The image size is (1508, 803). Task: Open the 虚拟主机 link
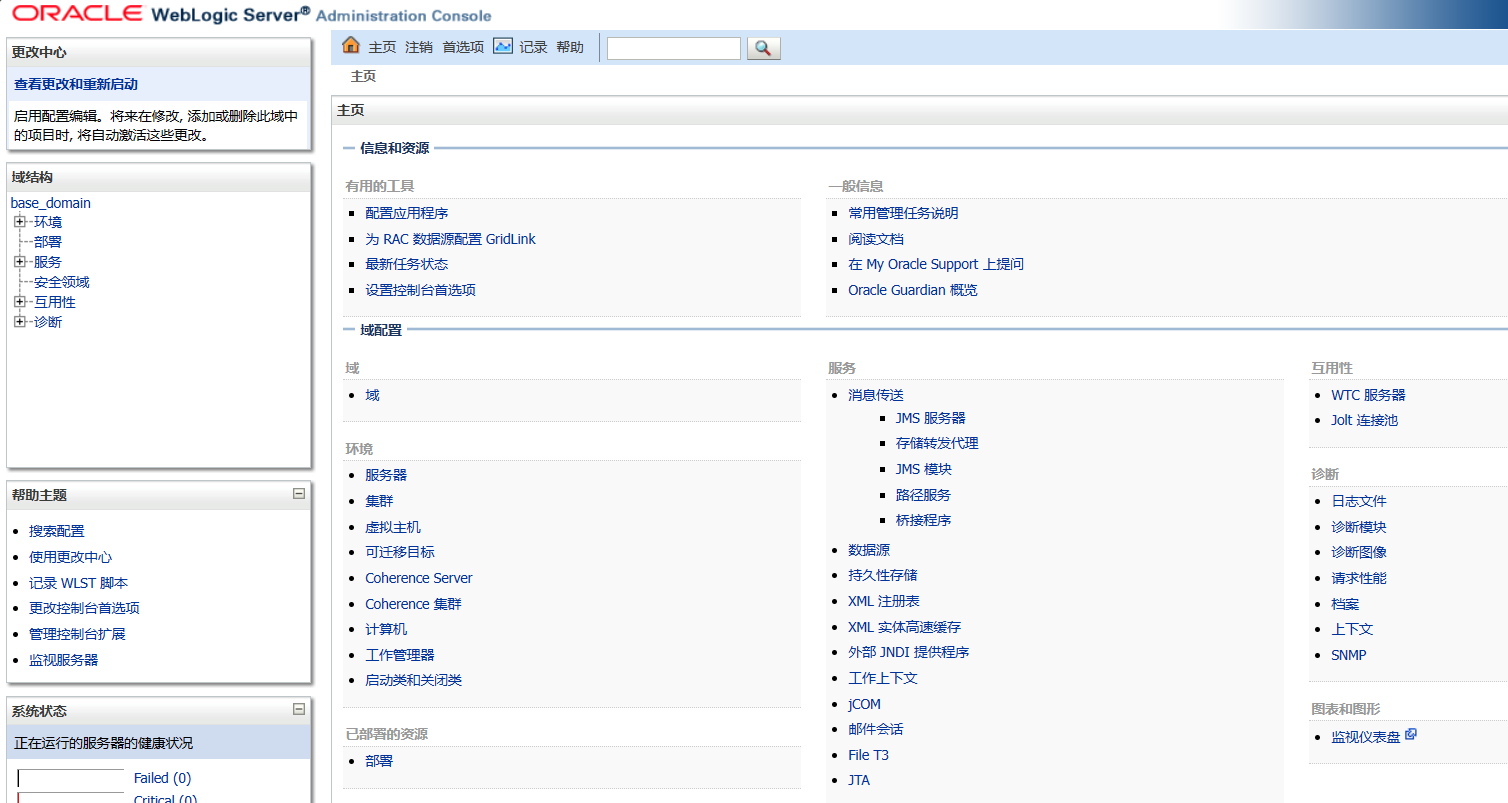pos(393,527)
